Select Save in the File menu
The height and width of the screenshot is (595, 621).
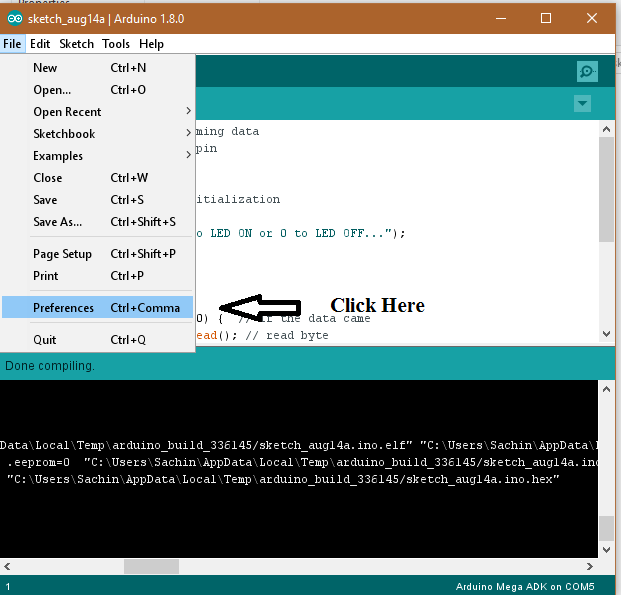(97, 200)
